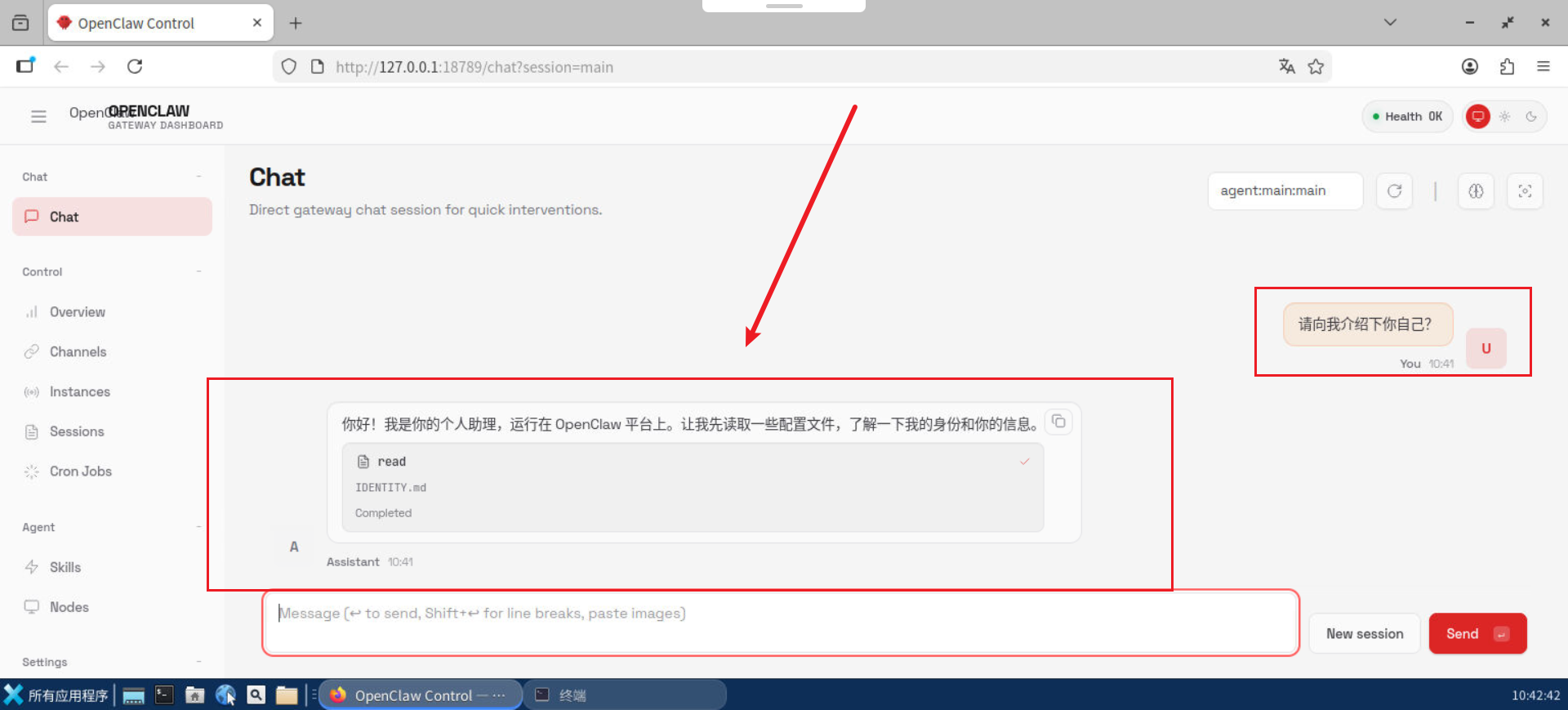Toggle focus mode icon

tap(1525, 191)
